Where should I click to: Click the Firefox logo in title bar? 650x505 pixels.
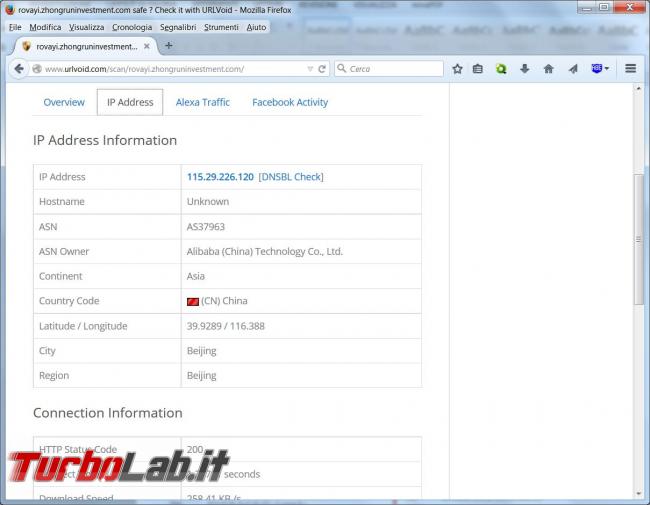[x=10, y=10]
